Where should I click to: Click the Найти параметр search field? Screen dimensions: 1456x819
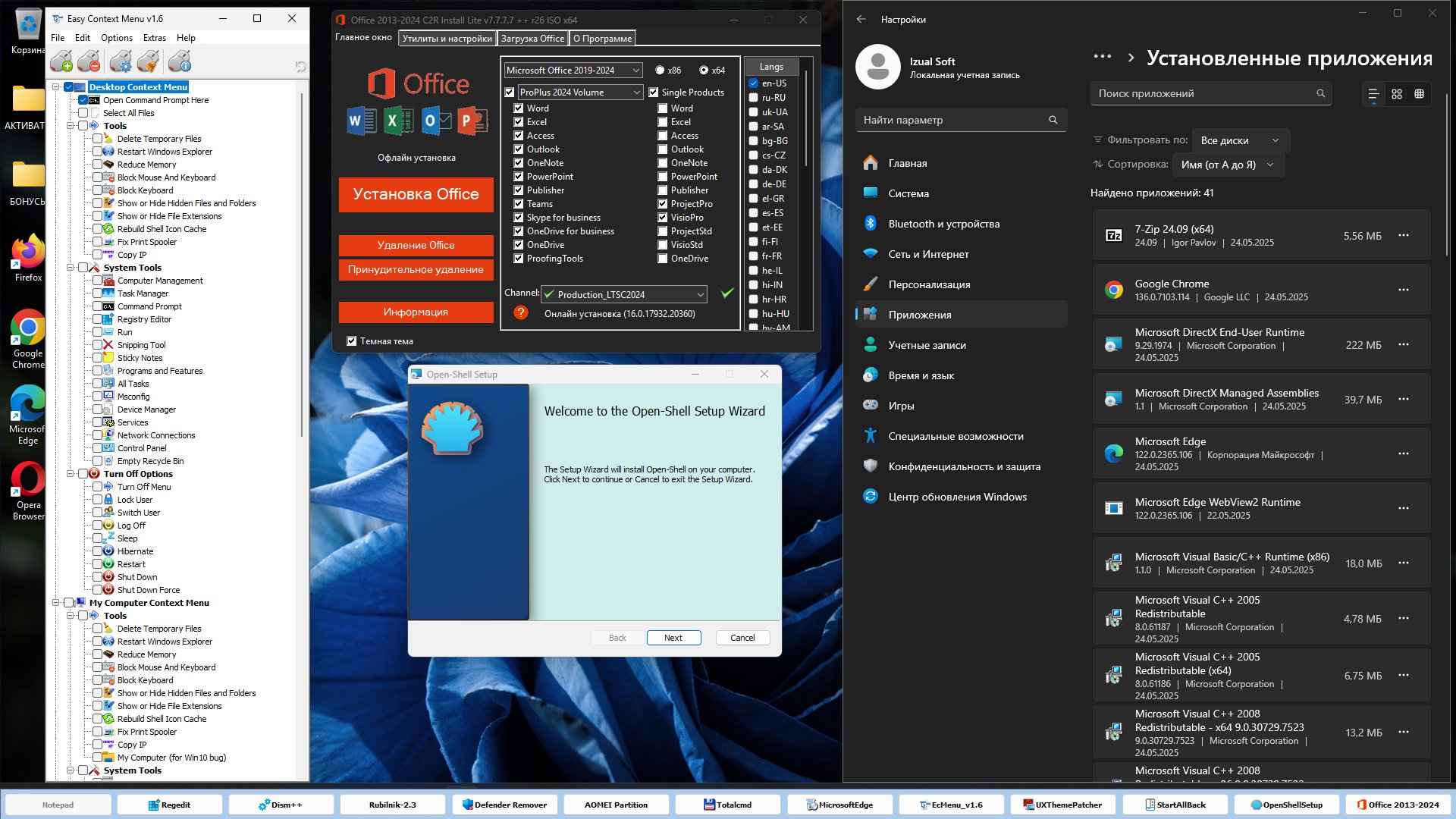(961, 120)
